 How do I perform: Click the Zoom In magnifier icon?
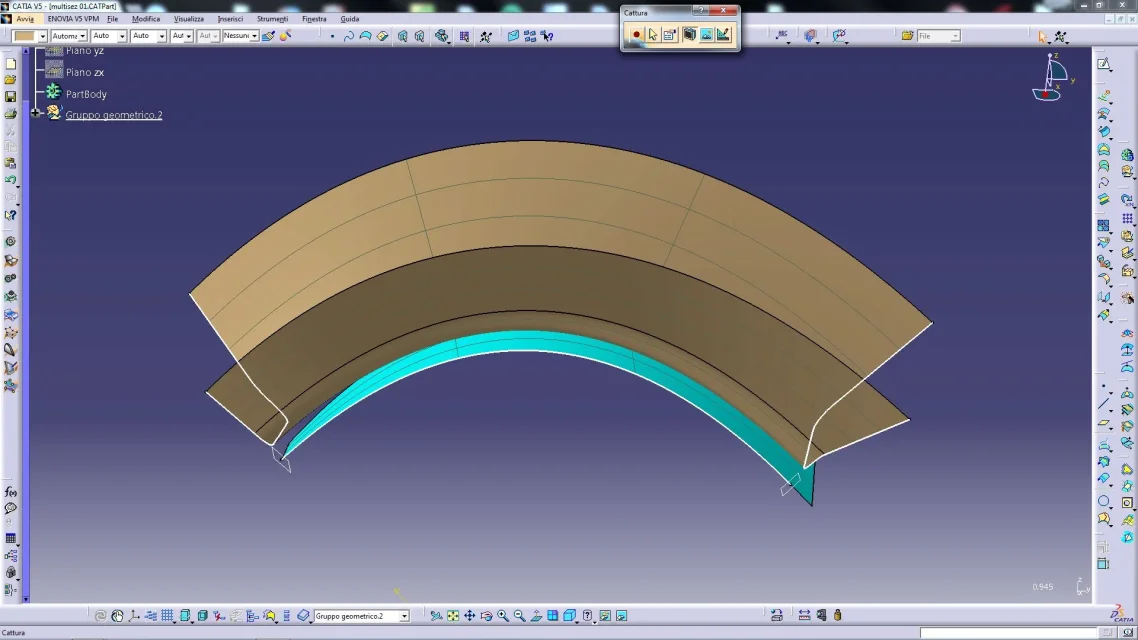(x=503, y=616)
